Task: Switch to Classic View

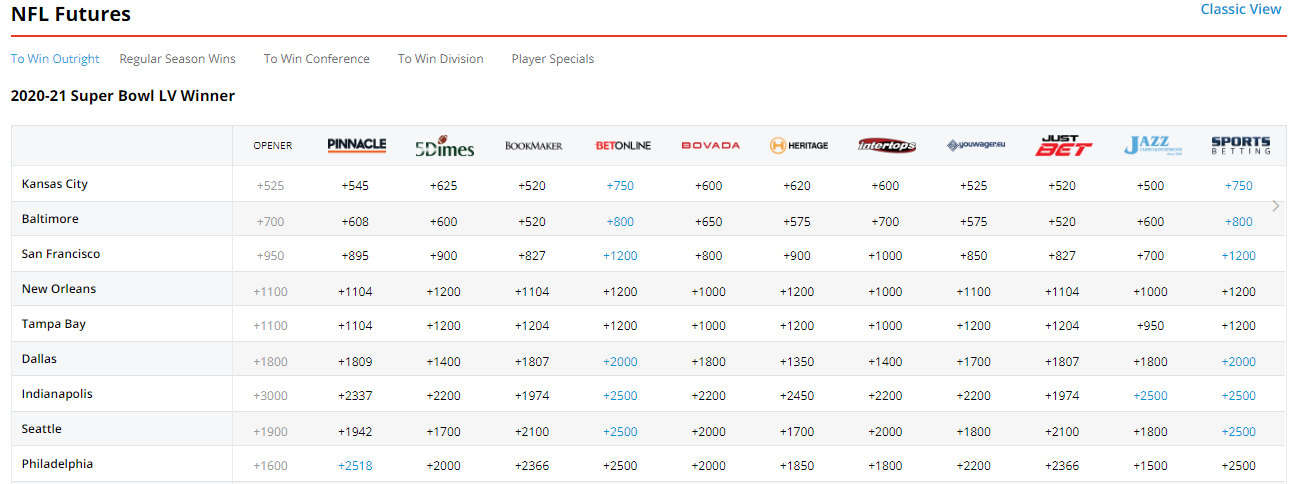Action: coord(1240,9)
